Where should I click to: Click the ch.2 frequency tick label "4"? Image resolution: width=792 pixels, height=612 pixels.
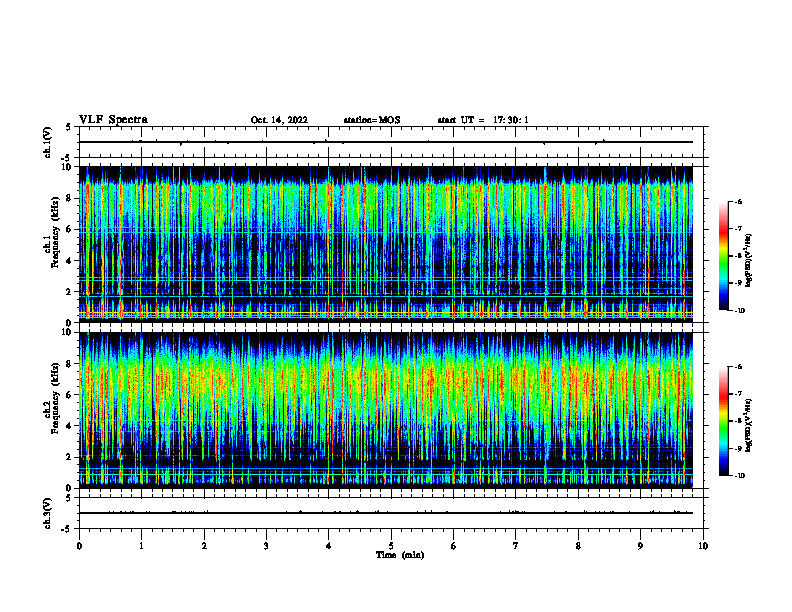pyautogui.click(x=70, y=426)
